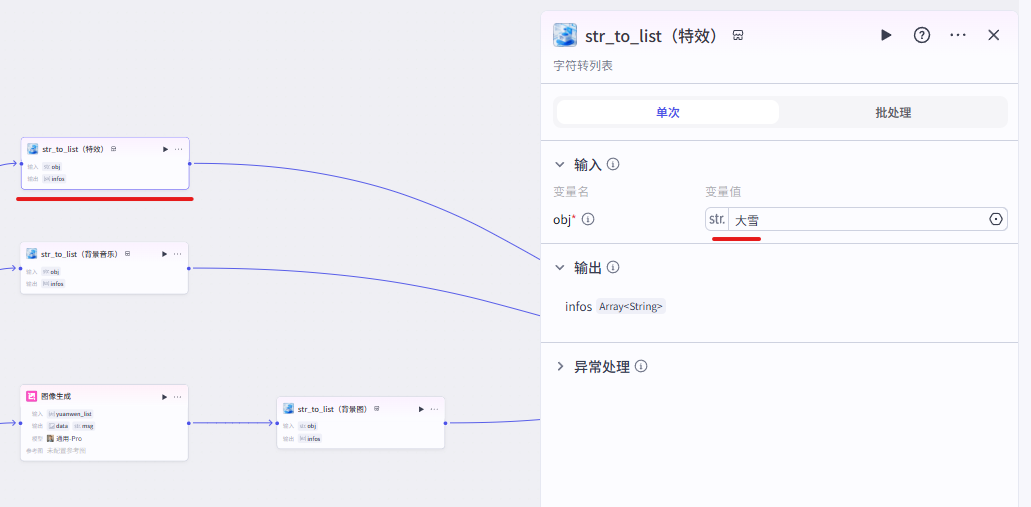Viewport: 1031px width, 507px height.
Task: Click the 字符转列表 description text
Action: (x=583, y=66)
